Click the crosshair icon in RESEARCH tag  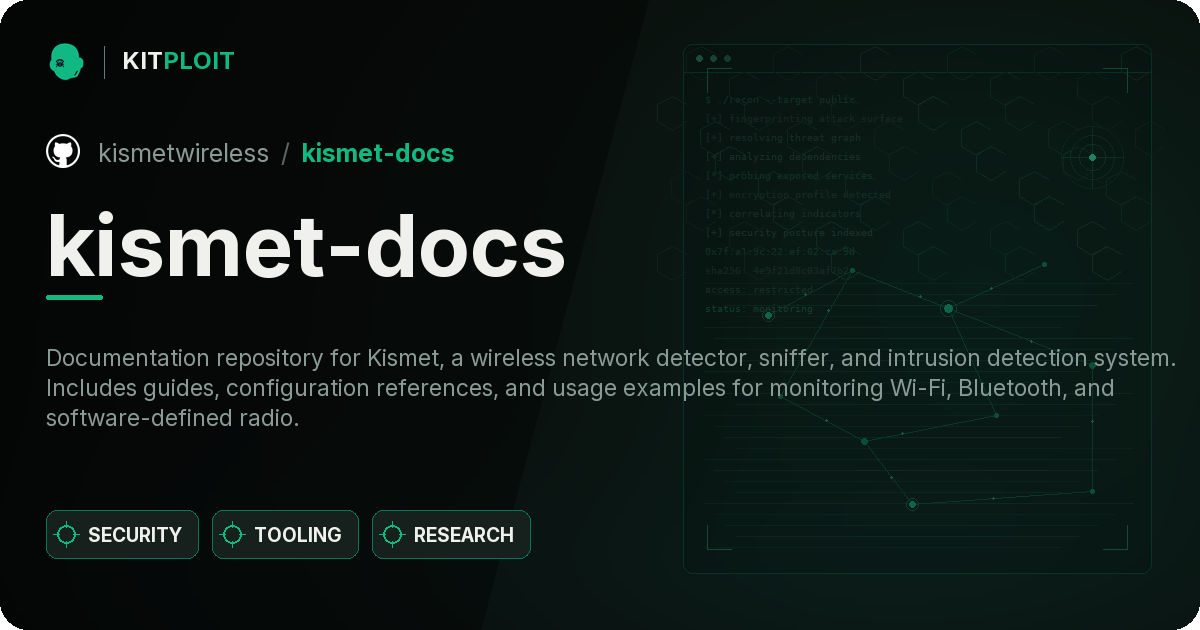coord(393,535)
